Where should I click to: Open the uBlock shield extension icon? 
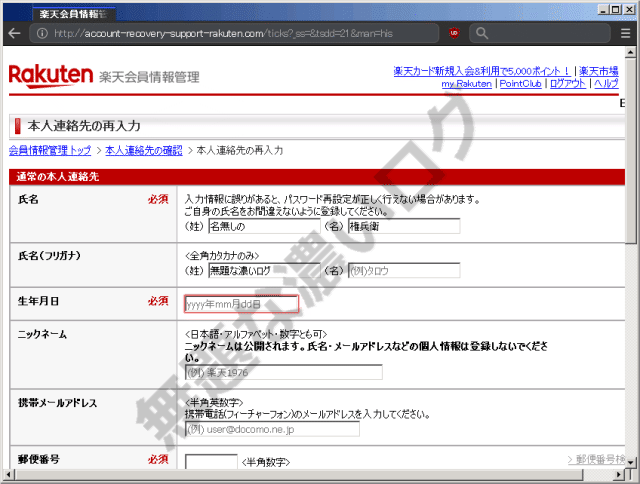454,33
